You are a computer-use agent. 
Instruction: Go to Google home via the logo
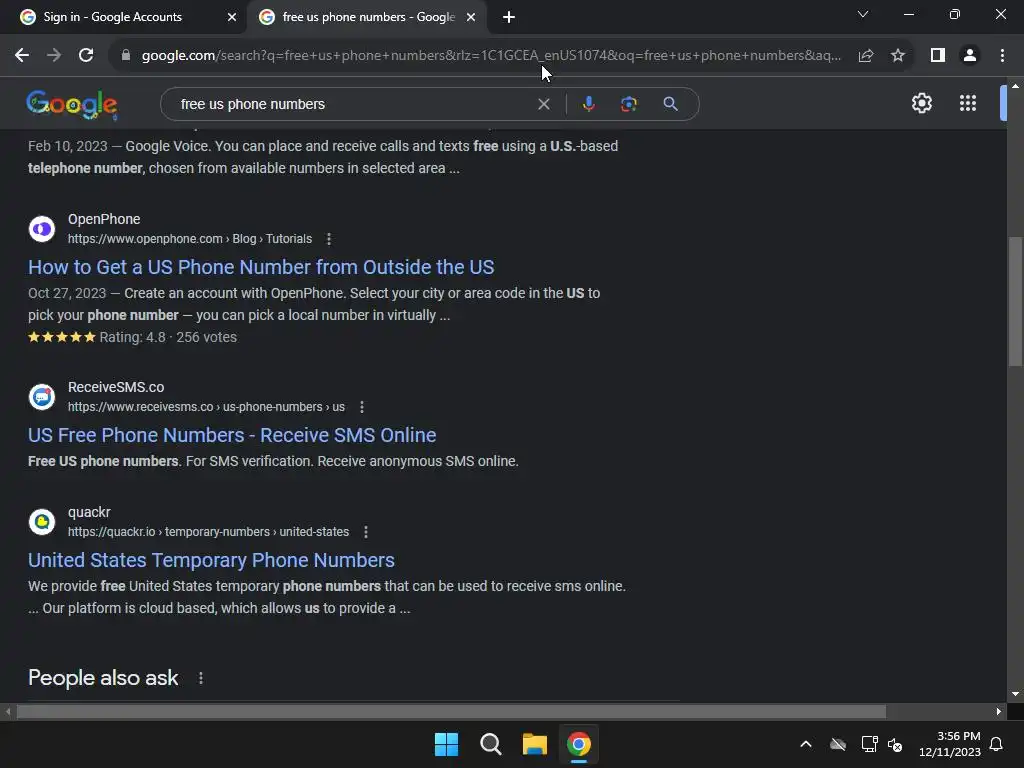tap(72, 104)
